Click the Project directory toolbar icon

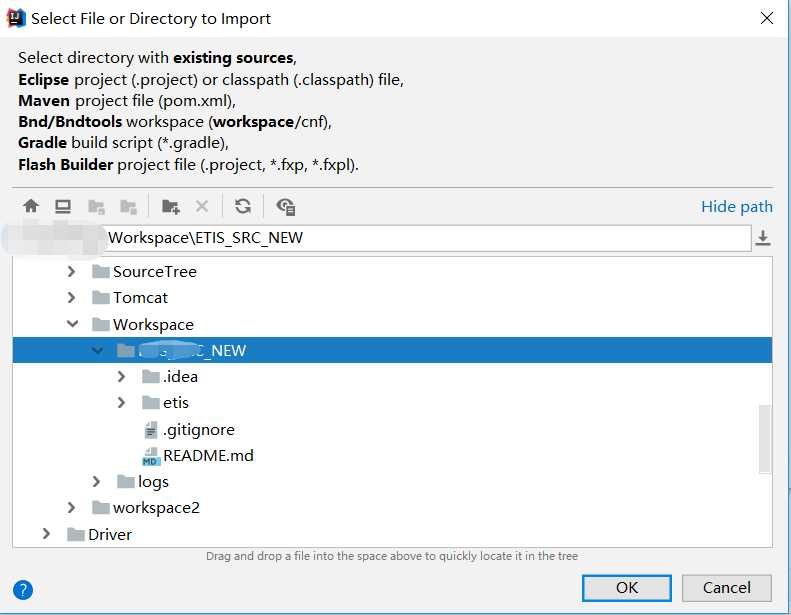[96, 206]
